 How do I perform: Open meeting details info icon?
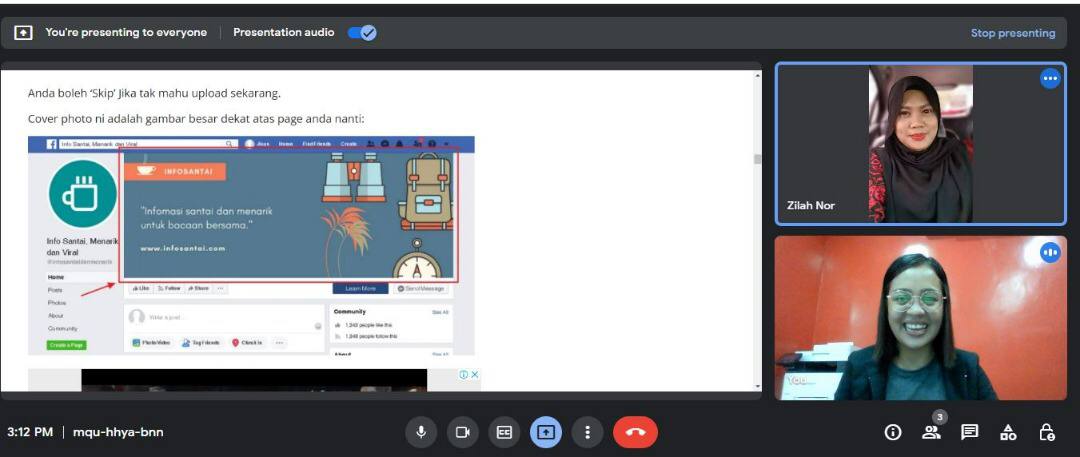(x=893, y=432)
